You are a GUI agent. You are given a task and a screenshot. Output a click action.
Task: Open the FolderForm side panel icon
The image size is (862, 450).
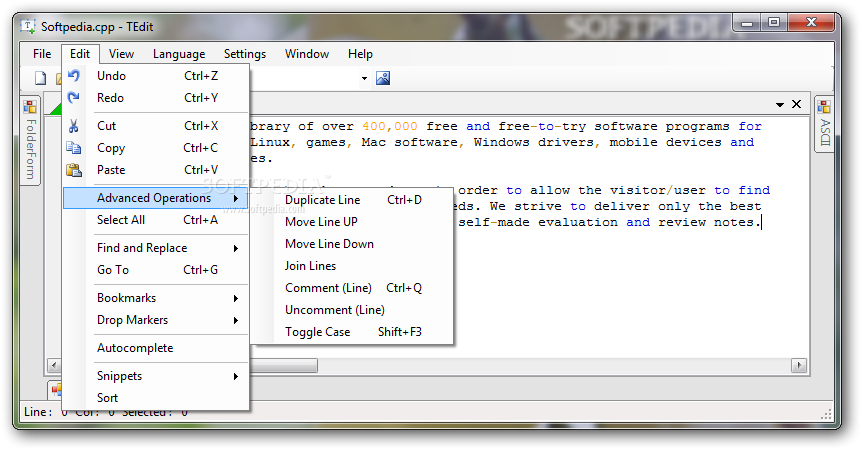pyautogui.click(x=30, y=107)
